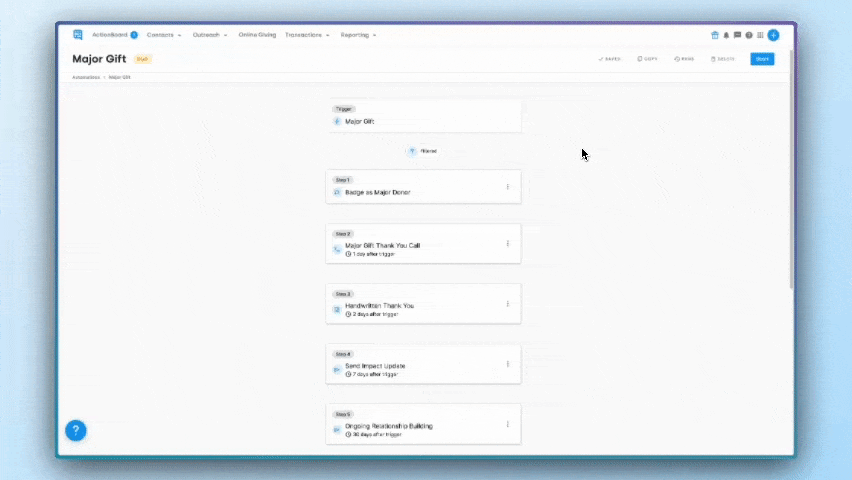This screenshot has height=480, width=852.
Task: Click the phone icon on Step 2
Action: point(337,250)
